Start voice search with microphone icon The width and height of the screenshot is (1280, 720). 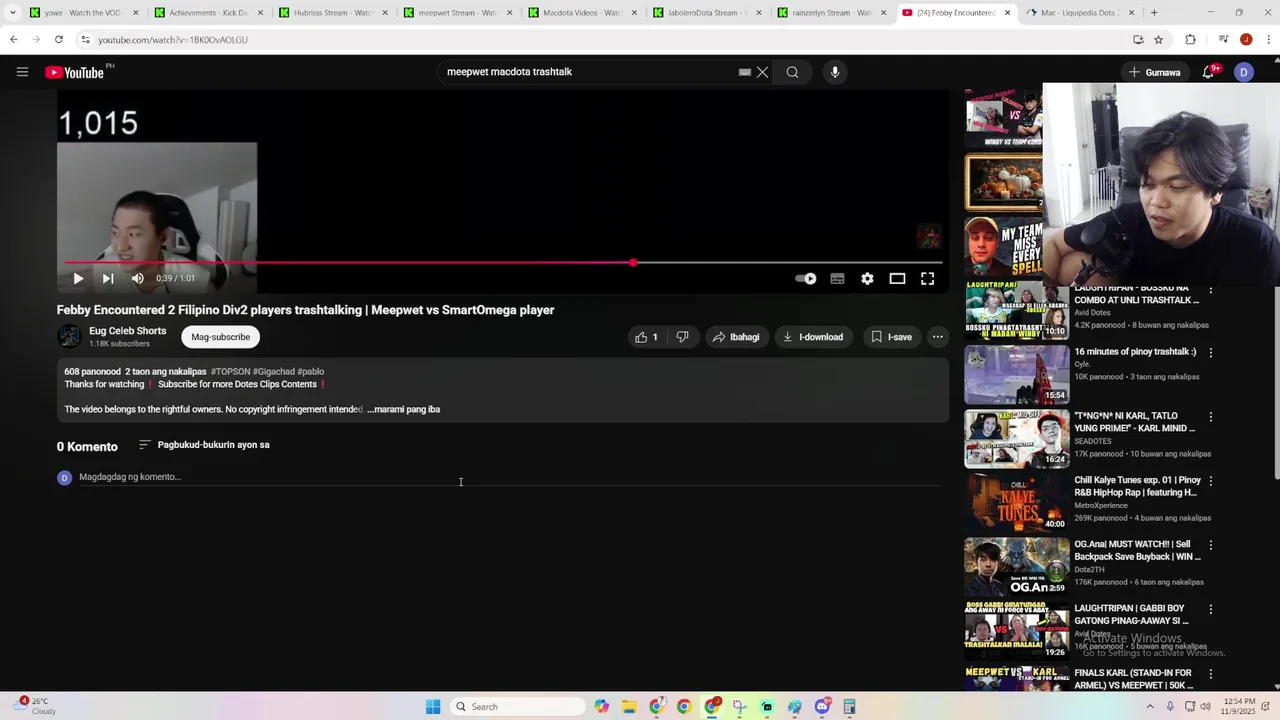pyautogui.click(x=835, y=72)
